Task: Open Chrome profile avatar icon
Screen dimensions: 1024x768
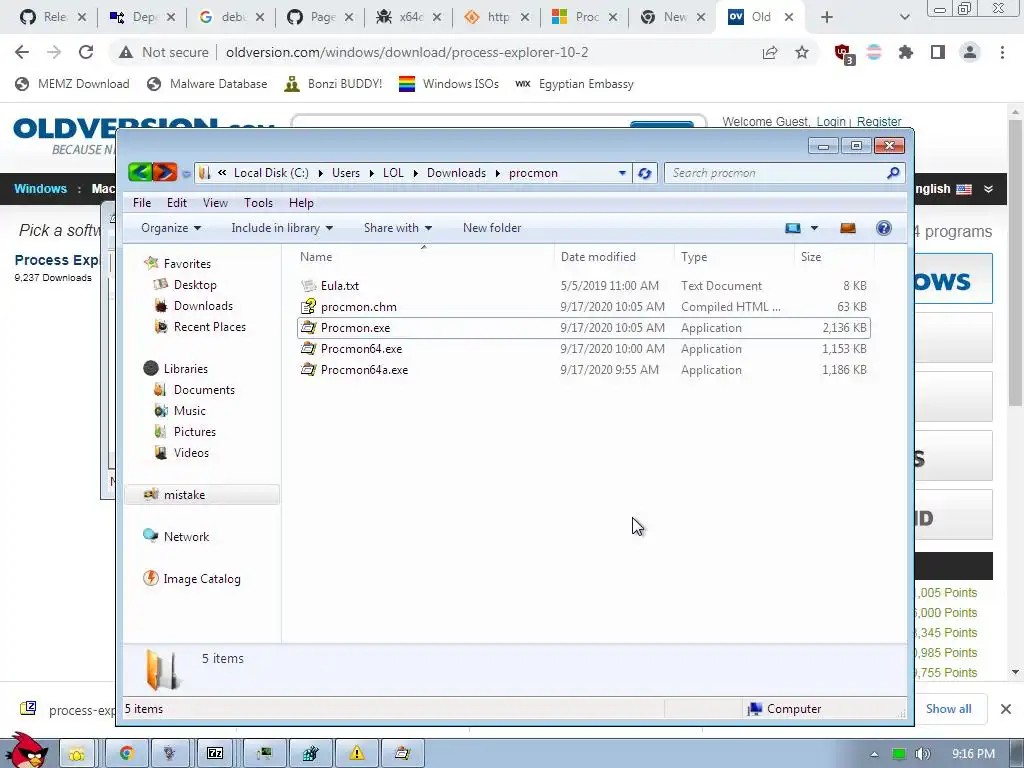Action: (970, 52)
